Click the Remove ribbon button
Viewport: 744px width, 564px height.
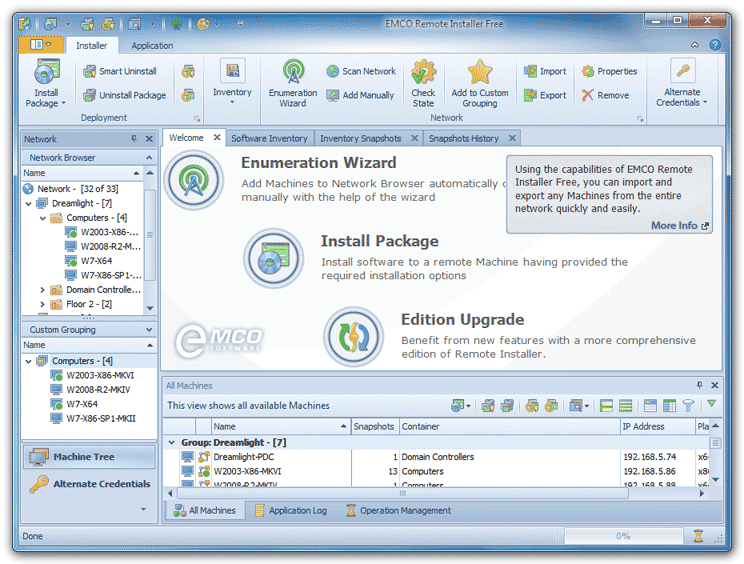point(605,95)
